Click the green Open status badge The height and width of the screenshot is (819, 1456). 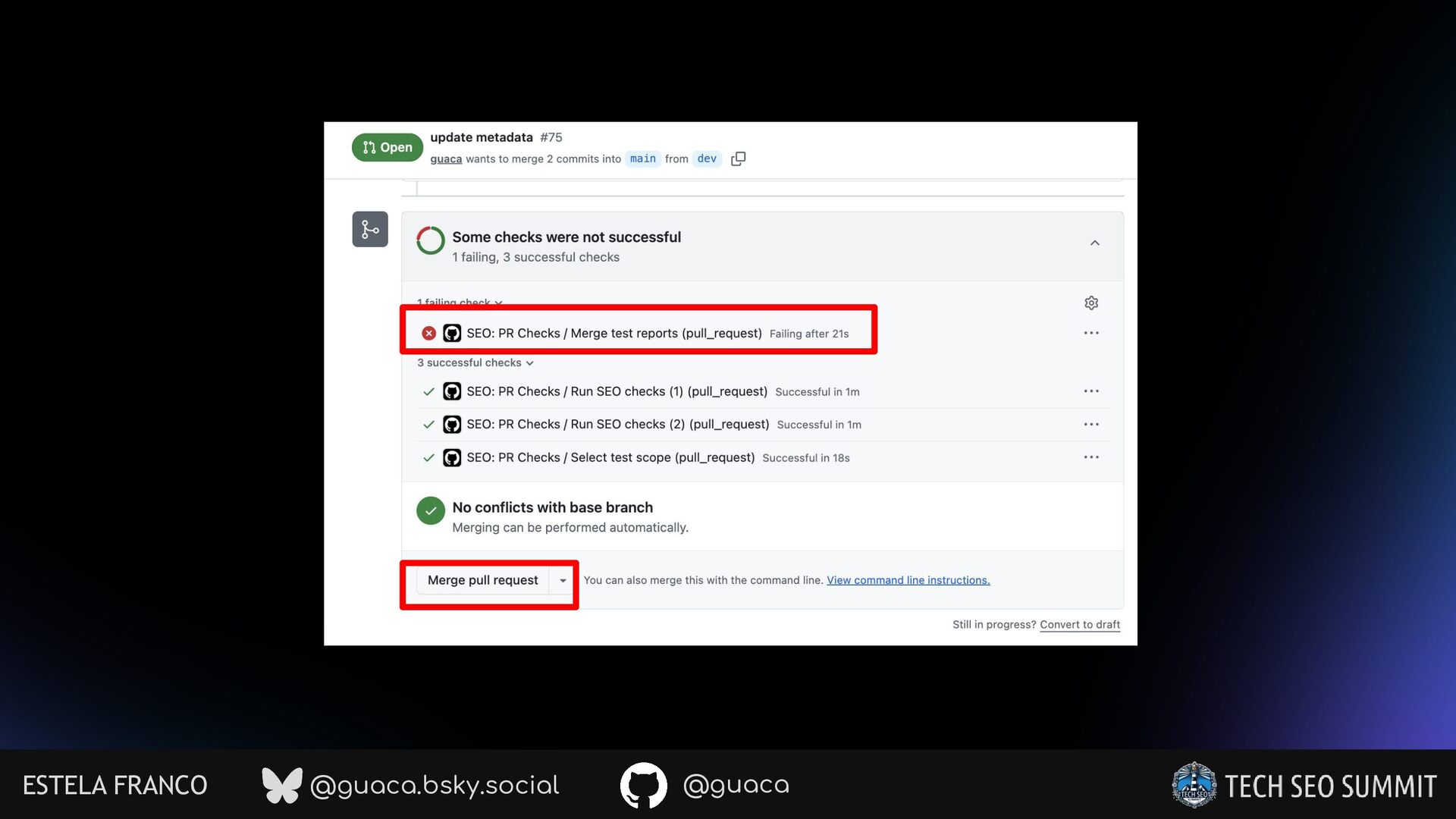(388, 147)
